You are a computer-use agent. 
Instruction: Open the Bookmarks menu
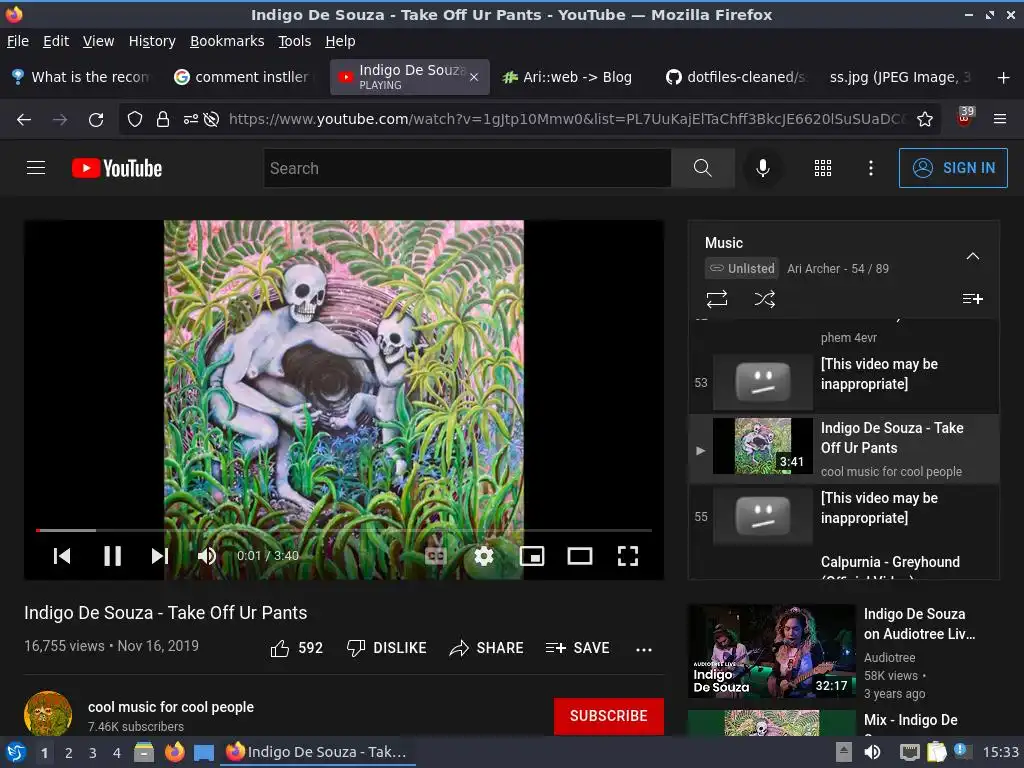tap(227, 41)
